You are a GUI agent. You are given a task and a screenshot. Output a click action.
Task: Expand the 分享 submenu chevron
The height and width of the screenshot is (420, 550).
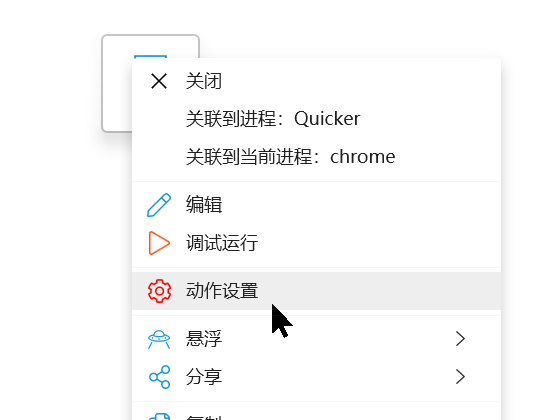[460, 377]
